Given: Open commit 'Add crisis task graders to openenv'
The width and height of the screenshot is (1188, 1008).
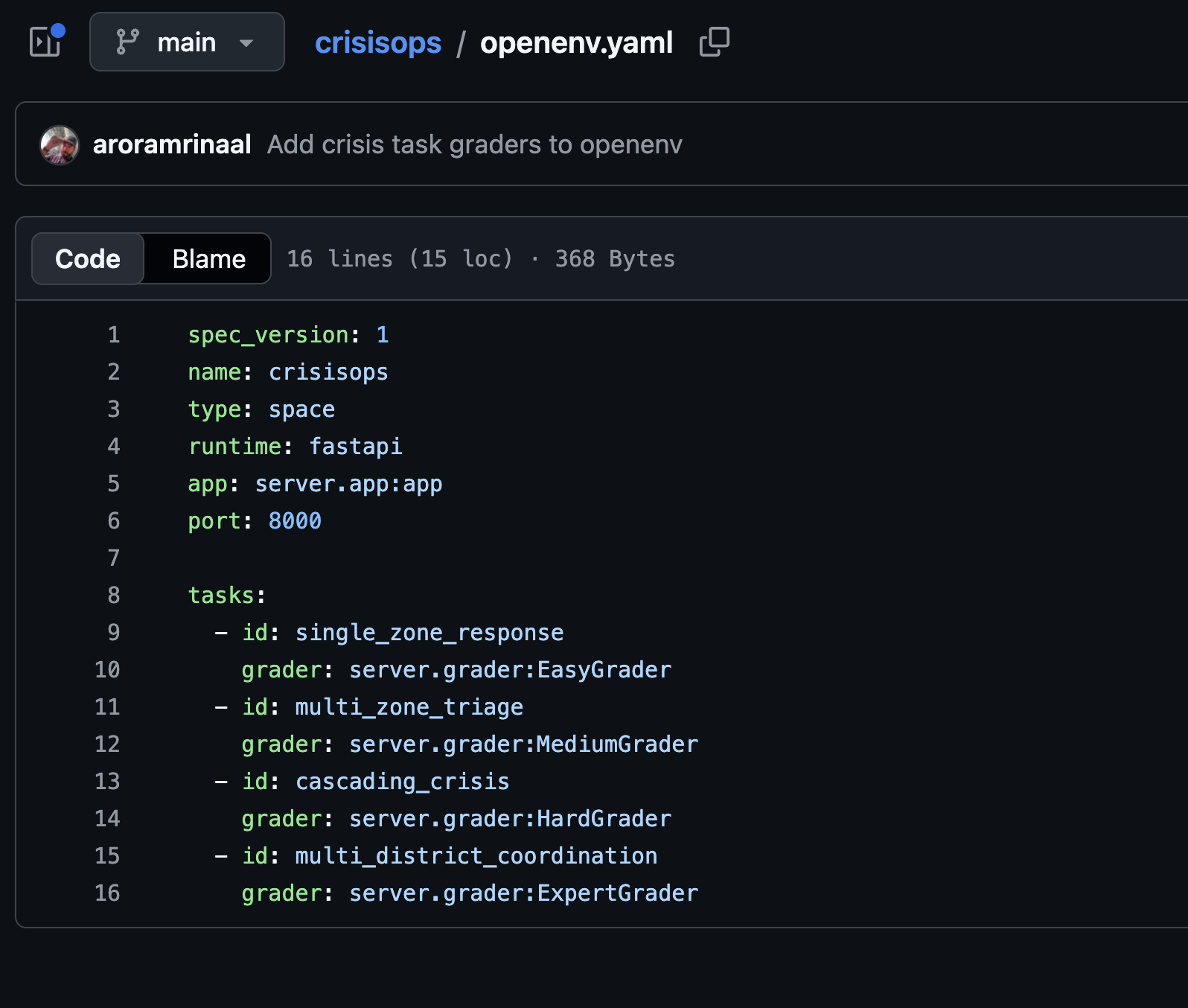Looking at the screenshot, I should [x=475, y=144].
